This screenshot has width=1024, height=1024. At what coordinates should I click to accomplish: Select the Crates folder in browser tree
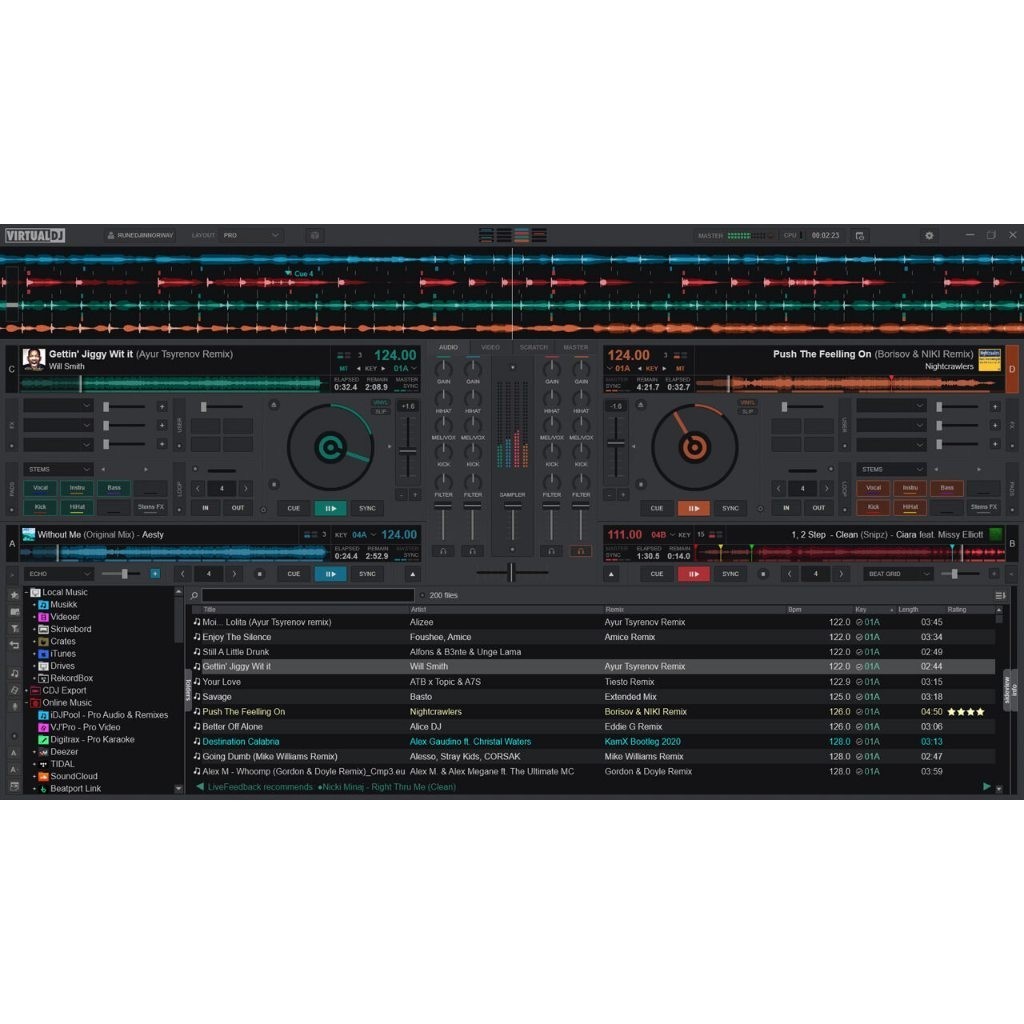(63, 641)
